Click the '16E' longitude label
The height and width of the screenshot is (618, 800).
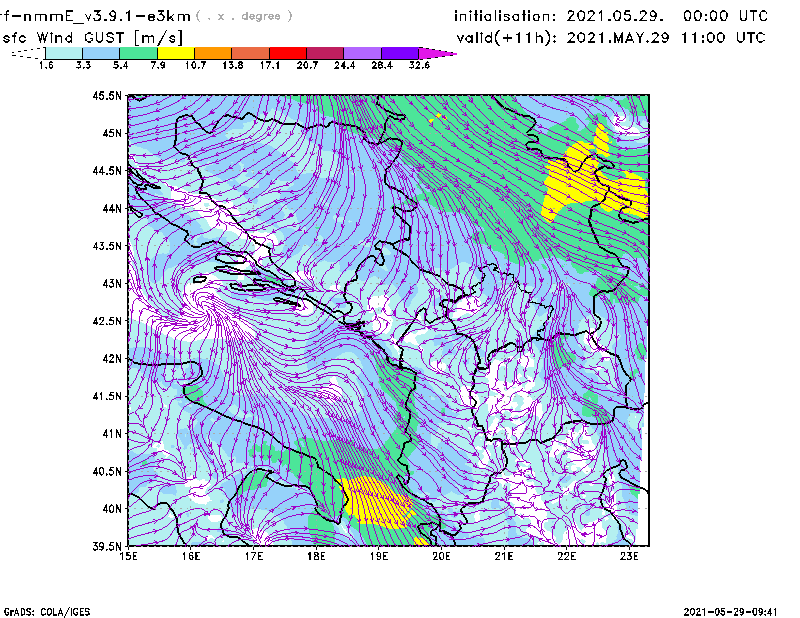pos(191,556)
